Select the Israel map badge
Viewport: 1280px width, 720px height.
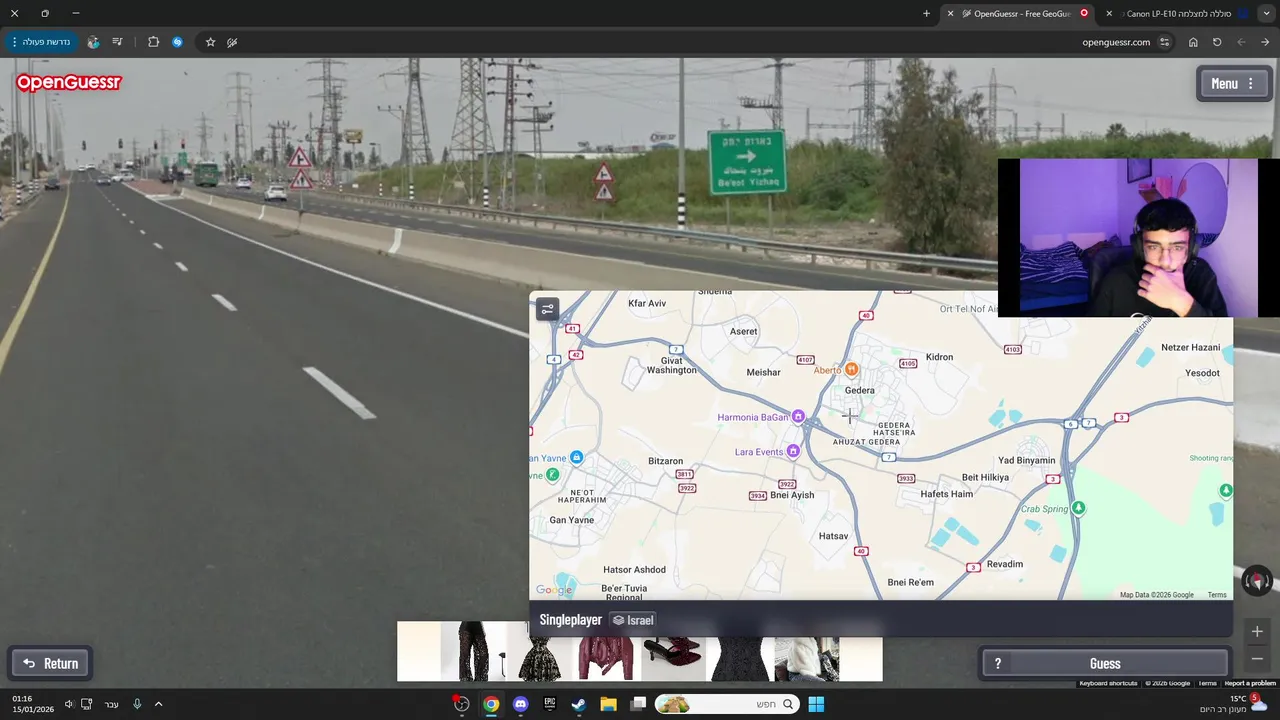(x=633, y=620)
